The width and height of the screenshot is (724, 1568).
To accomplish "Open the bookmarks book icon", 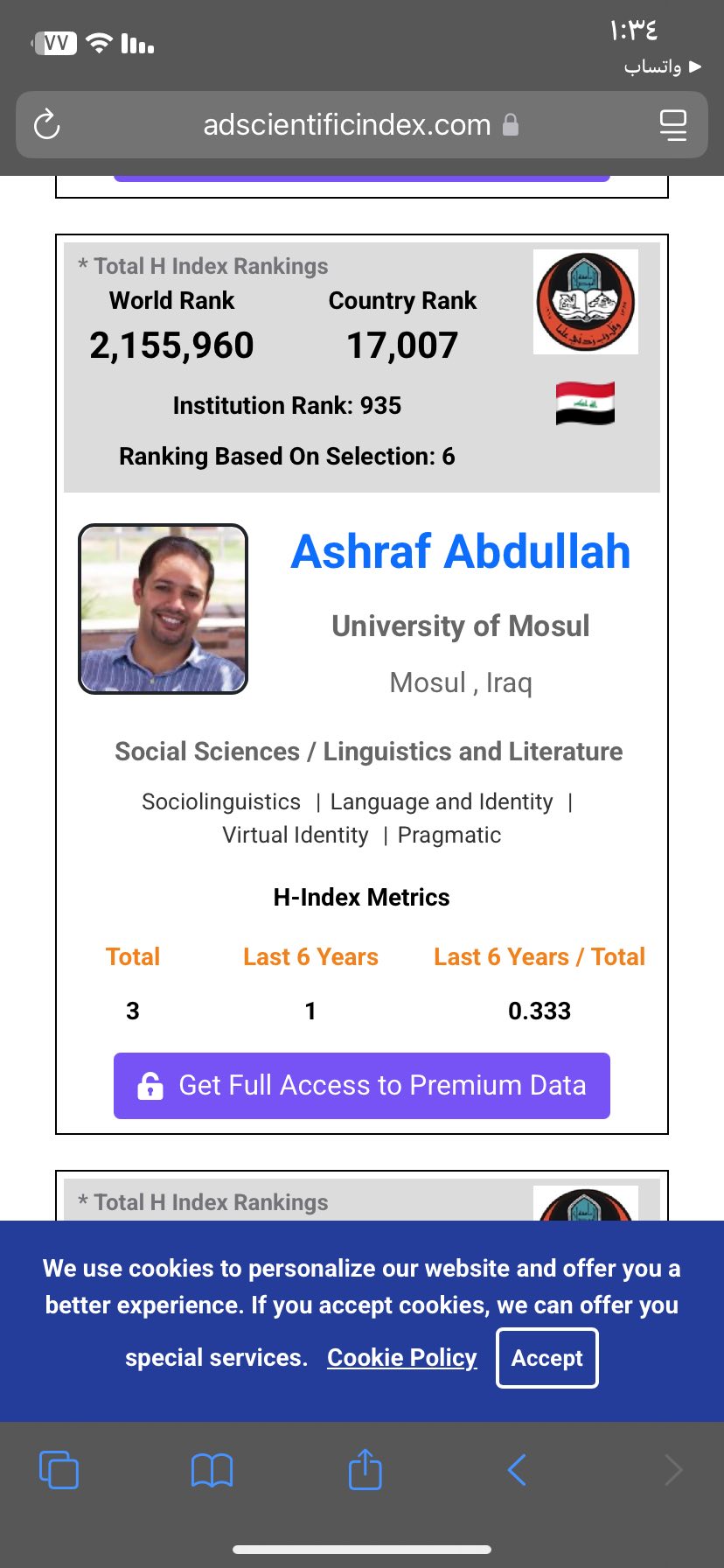I will 212,1470.
